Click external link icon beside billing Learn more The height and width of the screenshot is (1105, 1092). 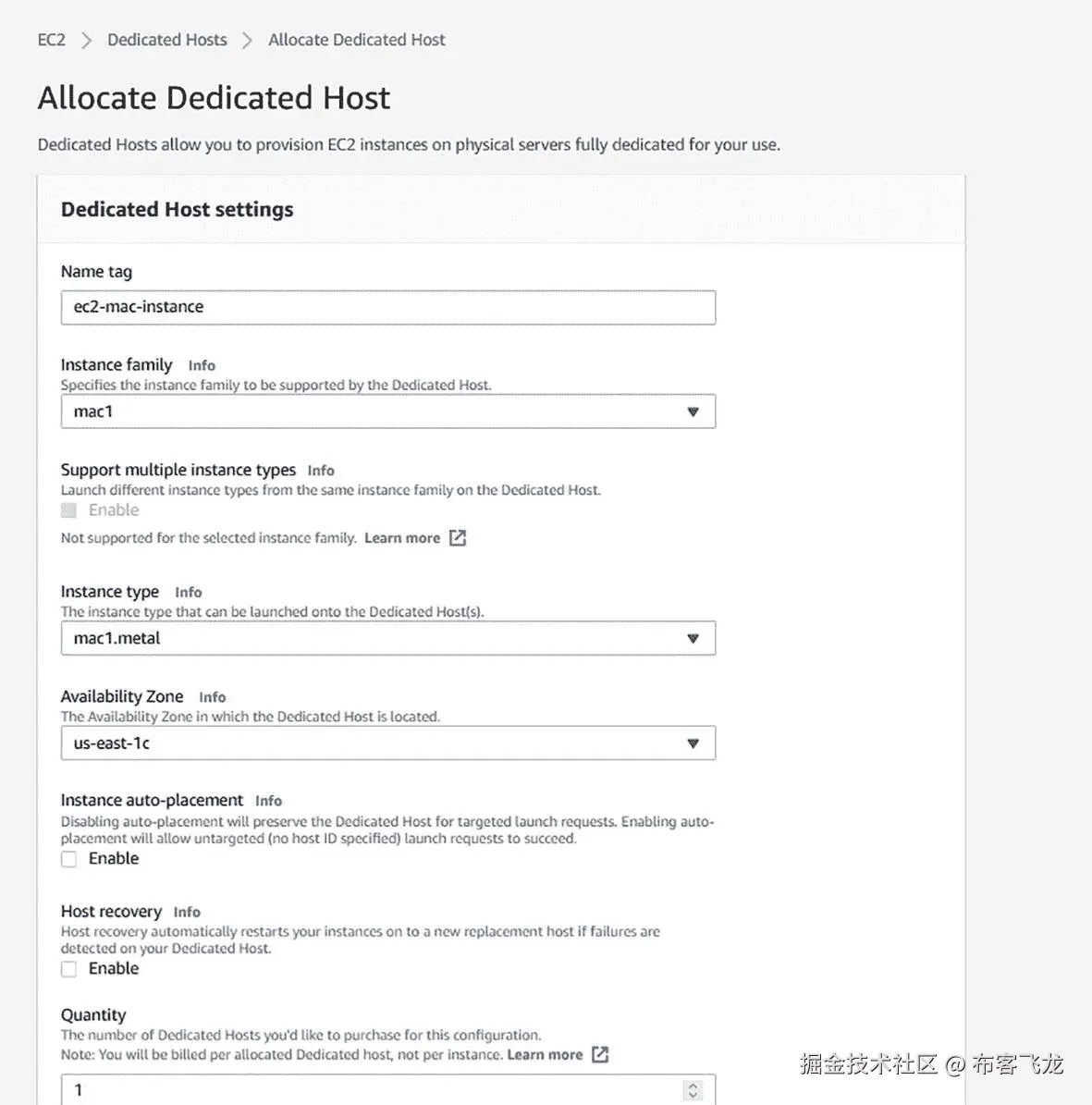600,1055
